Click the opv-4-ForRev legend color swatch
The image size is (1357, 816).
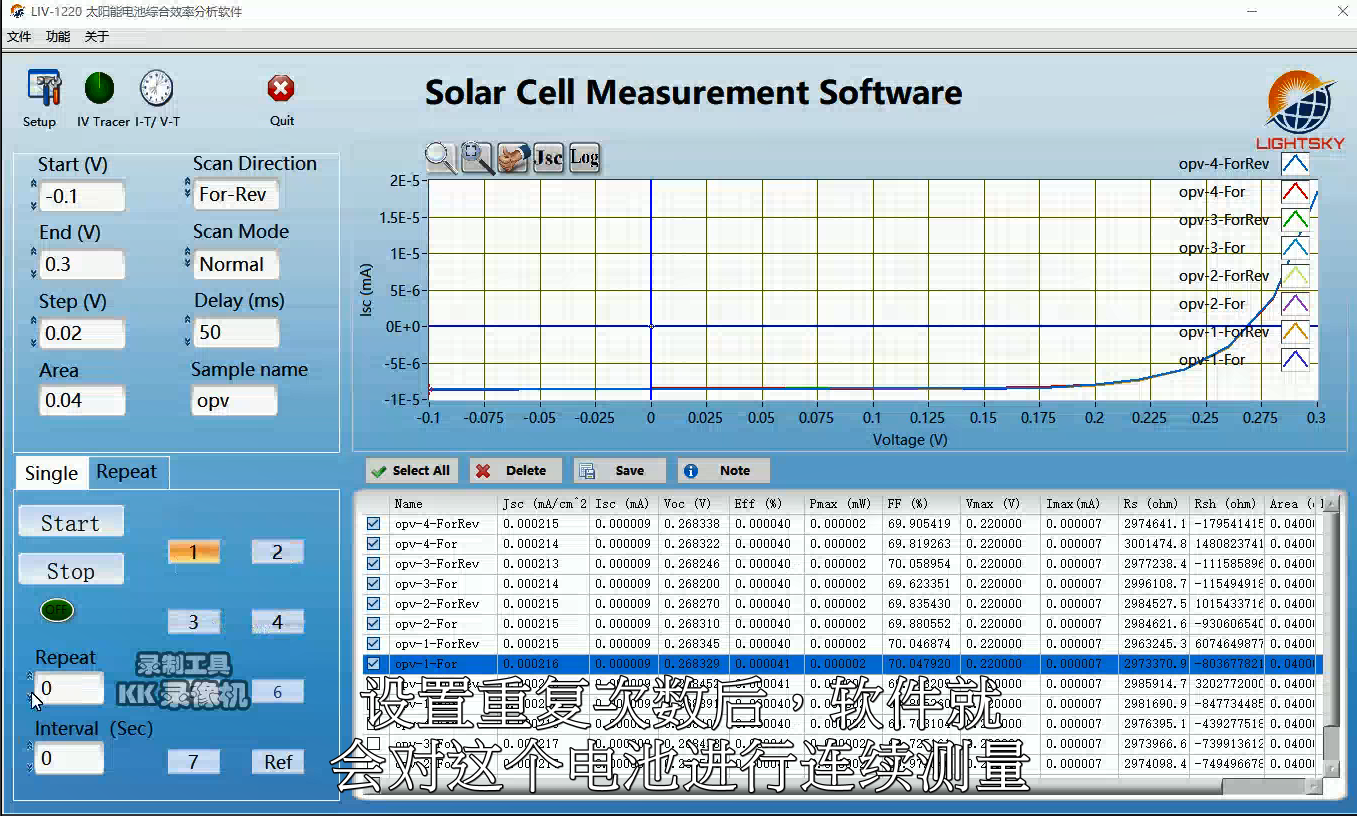1294,164
